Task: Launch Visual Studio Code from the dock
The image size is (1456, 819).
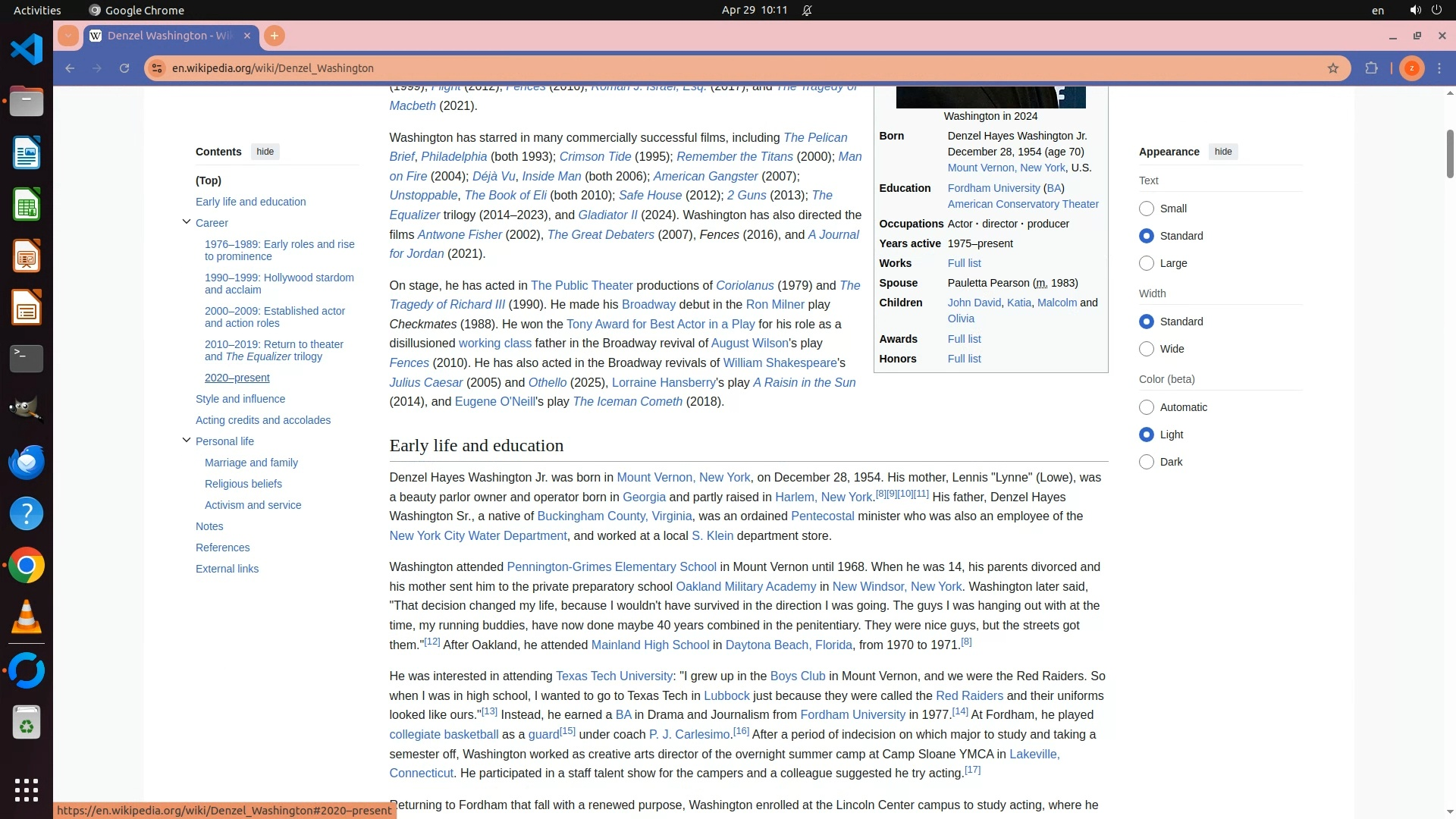Action: [x=27, y=50]
